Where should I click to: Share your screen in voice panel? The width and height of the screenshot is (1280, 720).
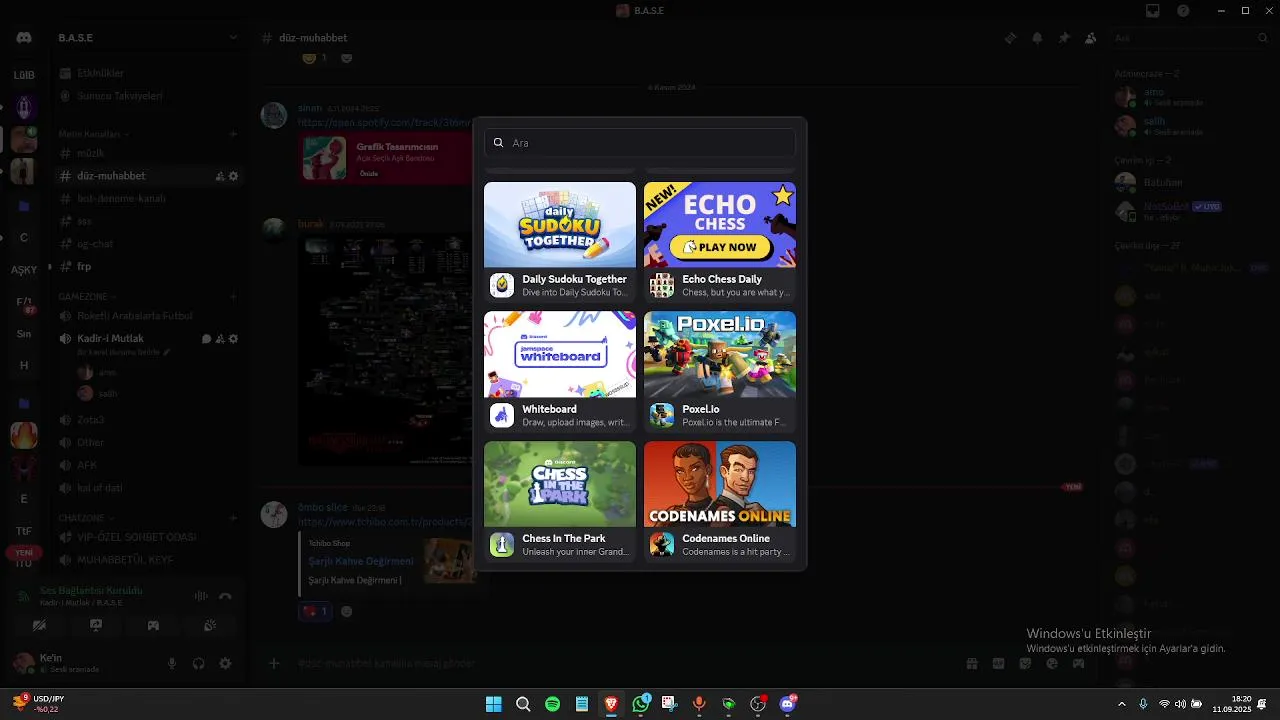(96, 625)
